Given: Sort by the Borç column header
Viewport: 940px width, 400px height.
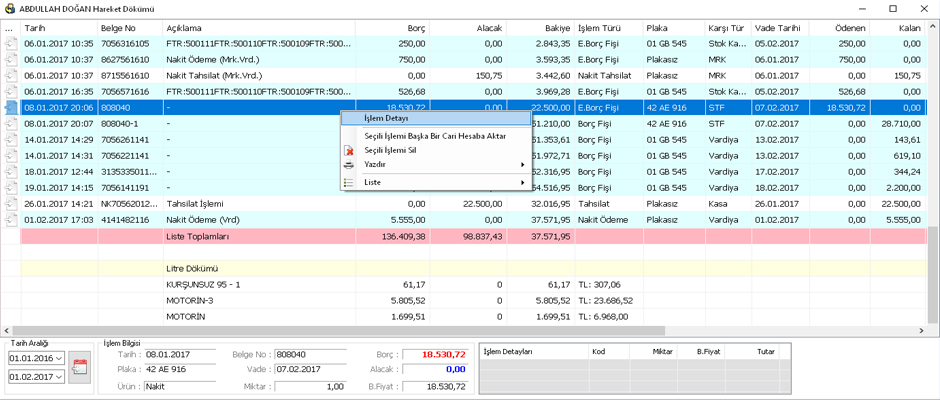Looking at the screenshot, I should click(x=392, y=28).
